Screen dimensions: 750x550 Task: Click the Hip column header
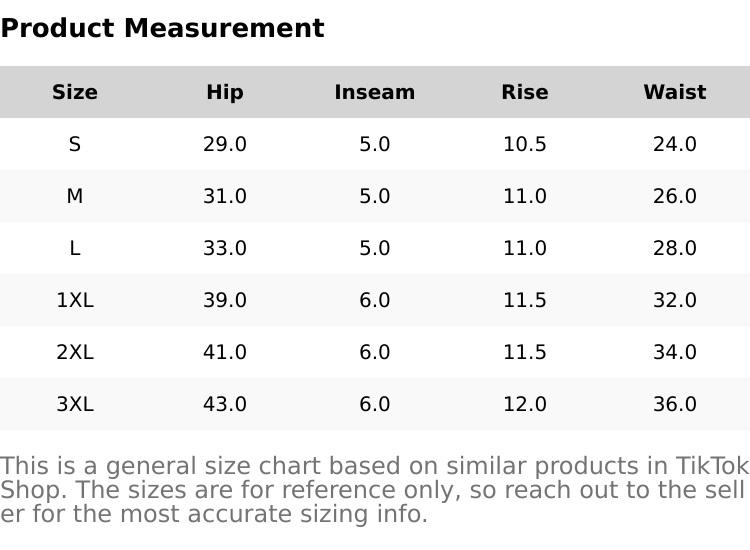pyautogui.click(x=225, y=92)
